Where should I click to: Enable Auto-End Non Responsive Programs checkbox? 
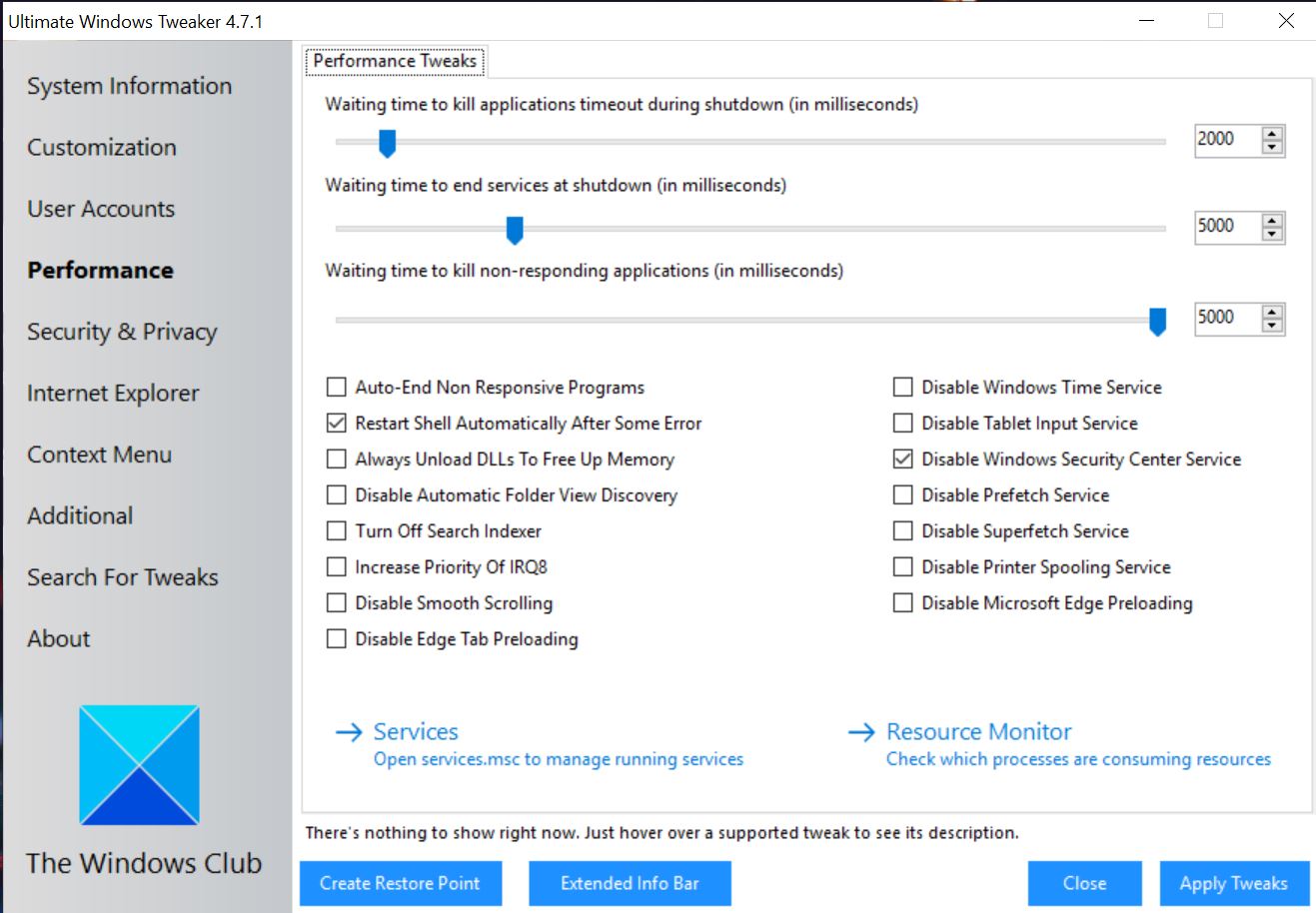337,388
